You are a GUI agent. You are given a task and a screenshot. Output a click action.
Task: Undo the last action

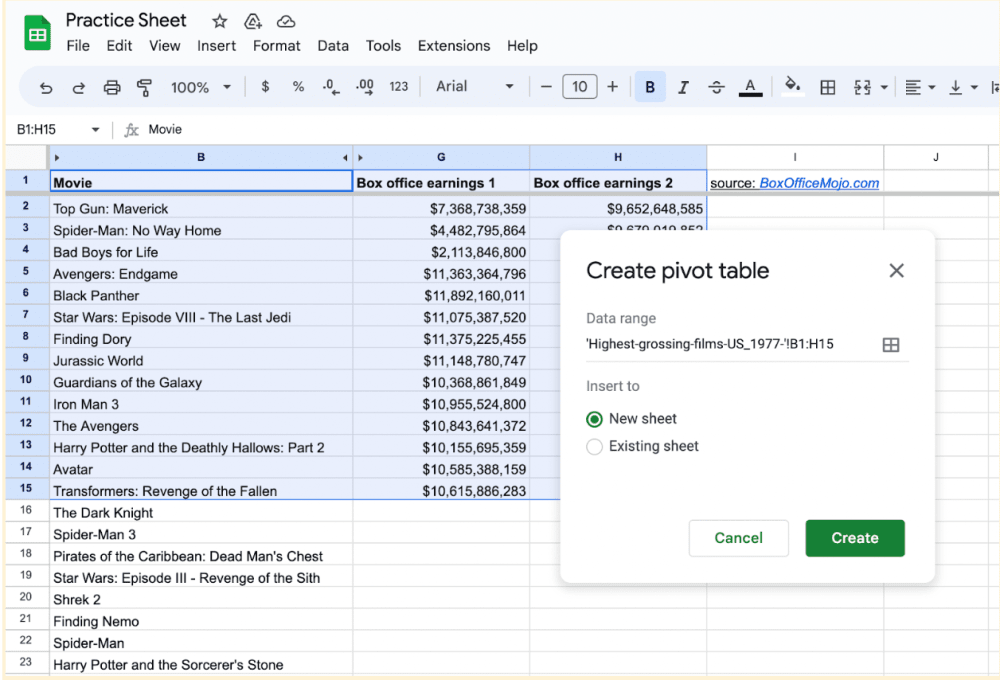(46, 87)
